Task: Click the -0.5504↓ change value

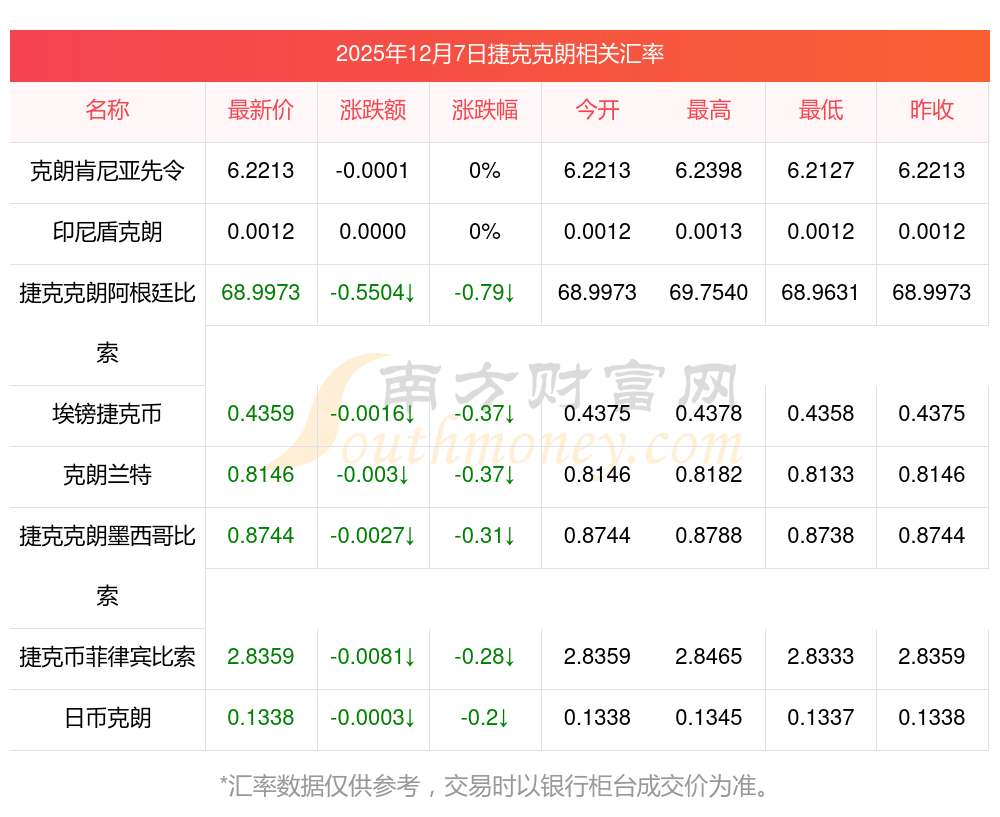Action: coord(372,293)
